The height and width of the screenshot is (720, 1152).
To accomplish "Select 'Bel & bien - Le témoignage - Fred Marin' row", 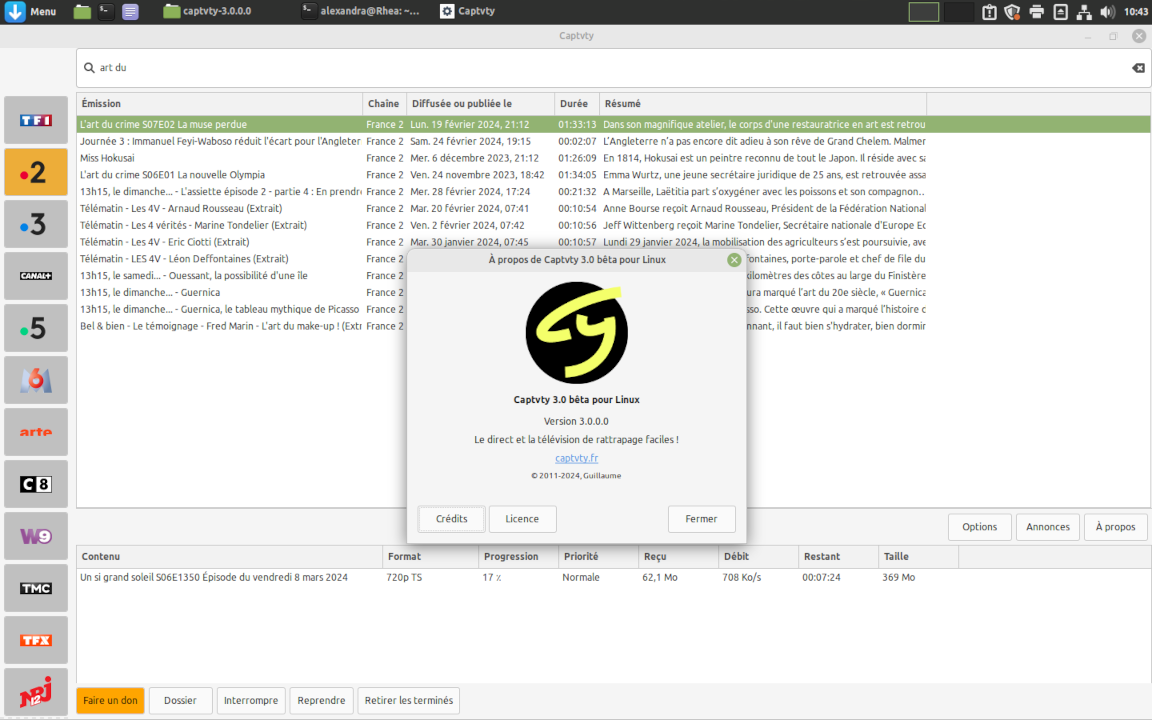I will (x=241, y=326).
